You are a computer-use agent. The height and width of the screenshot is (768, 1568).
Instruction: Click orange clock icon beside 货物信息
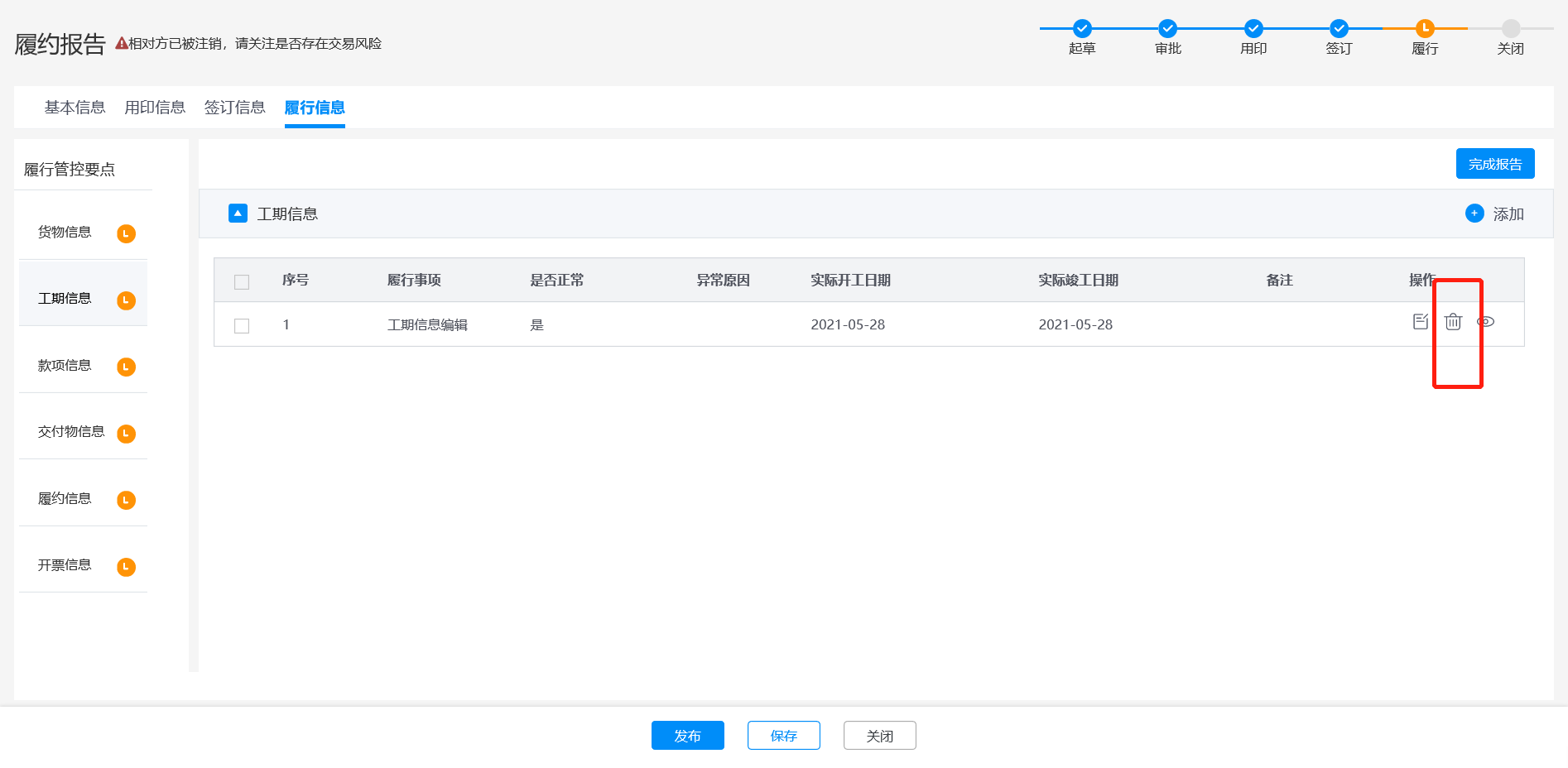coord(126,233)
